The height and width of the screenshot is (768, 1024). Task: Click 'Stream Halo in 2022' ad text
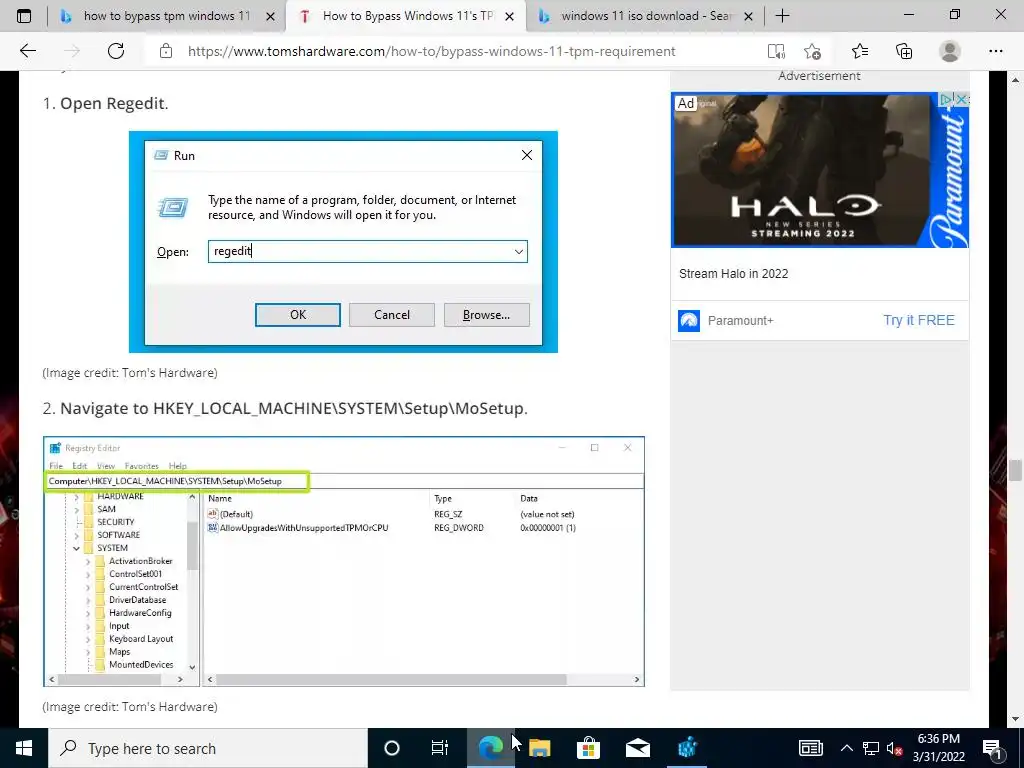[733, 274]
